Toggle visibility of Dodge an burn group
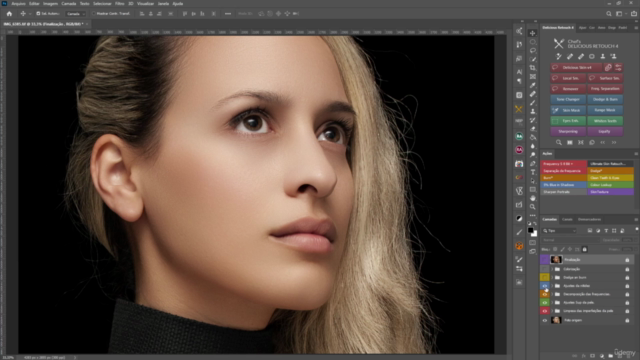Screen dimensions: 640x360 point(544,278)
